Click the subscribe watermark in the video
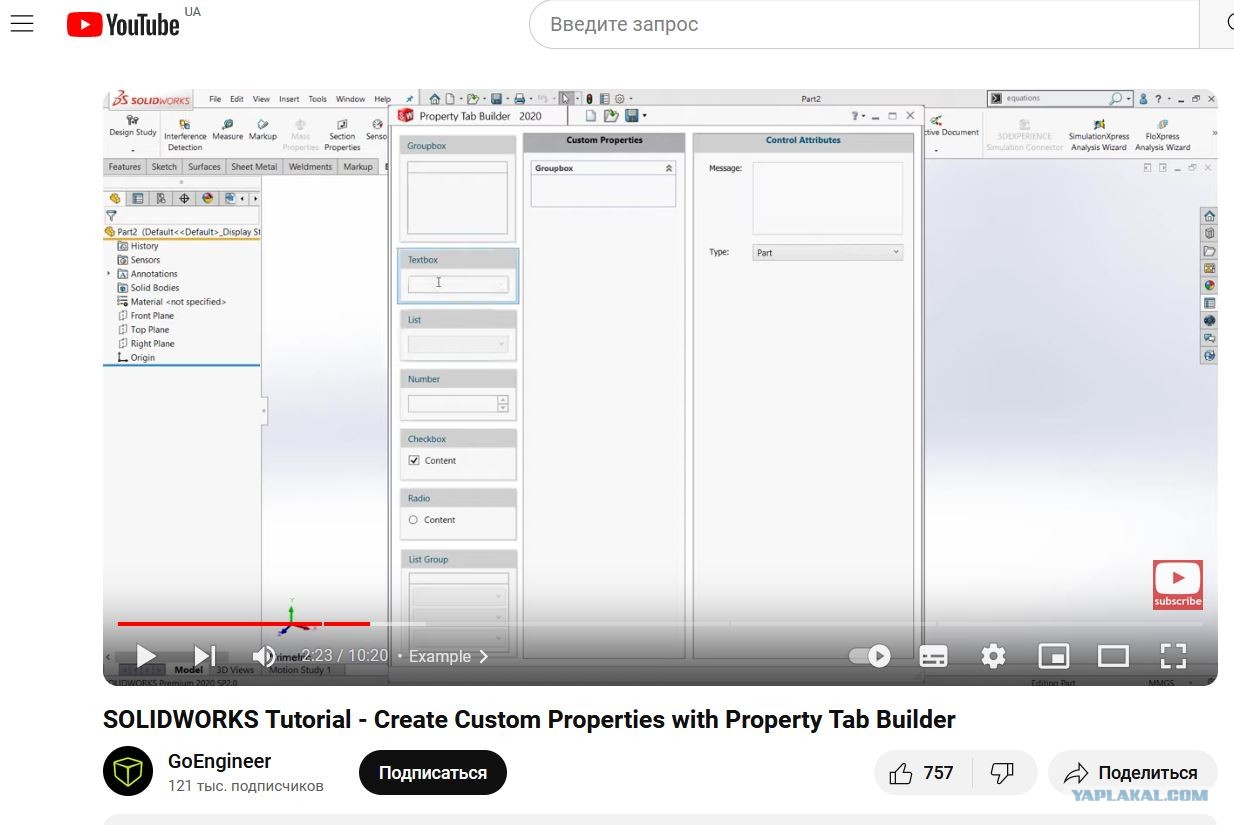The image size is (1234, 825). click(1177, 585)
